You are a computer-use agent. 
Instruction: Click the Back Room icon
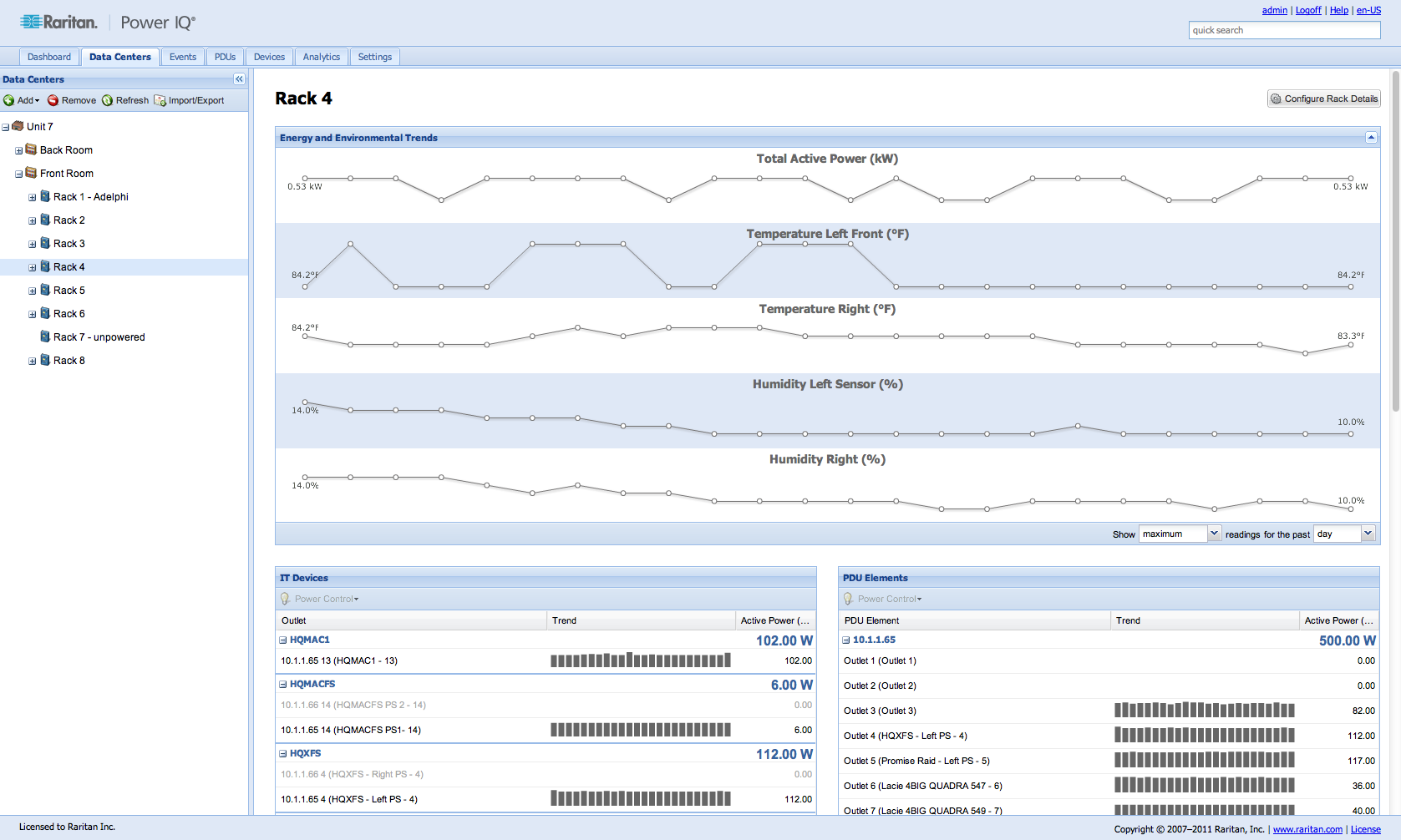coord(31,149)
